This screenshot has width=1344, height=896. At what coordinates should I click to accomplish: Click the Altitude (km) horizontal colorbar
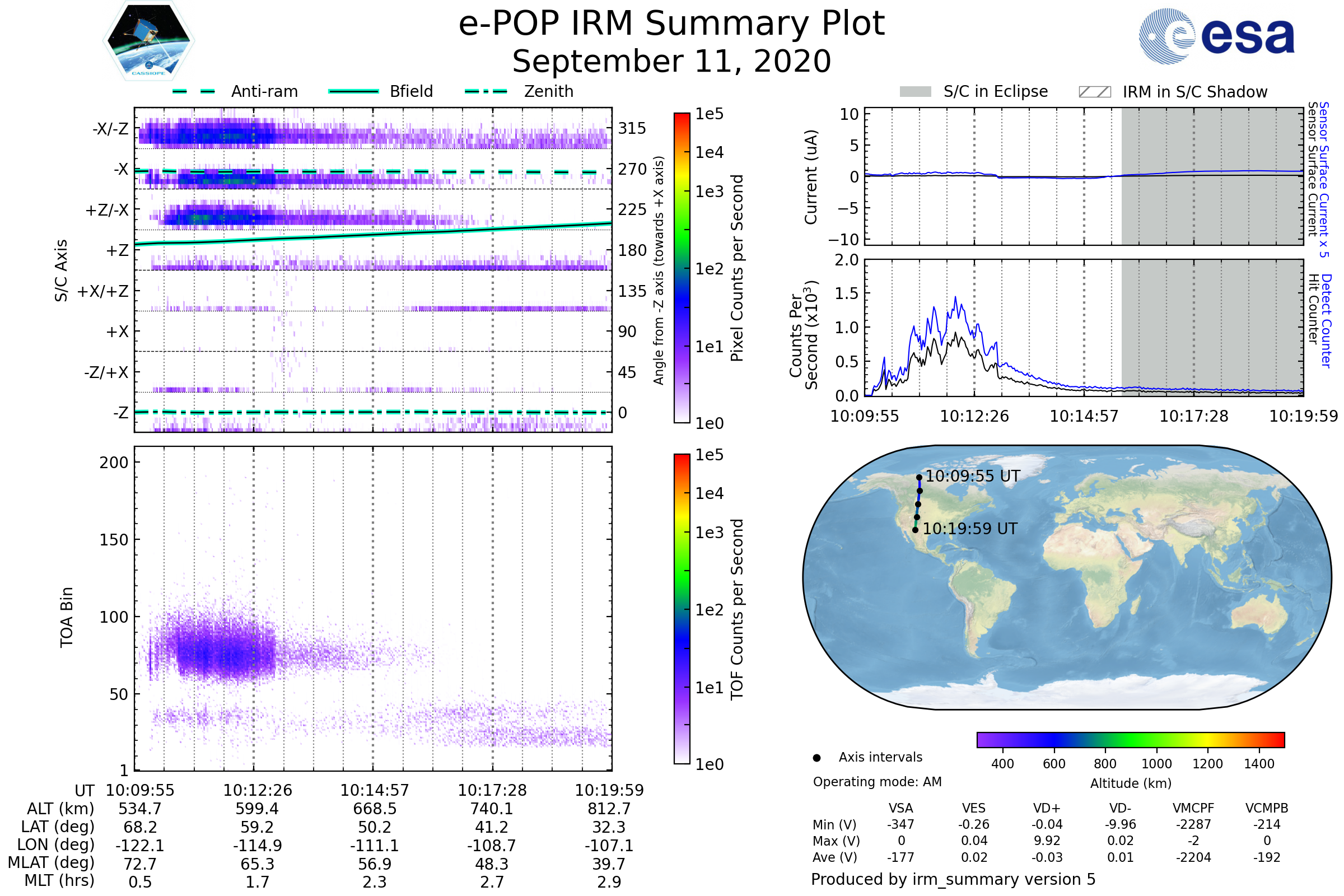coord(1130,739)
